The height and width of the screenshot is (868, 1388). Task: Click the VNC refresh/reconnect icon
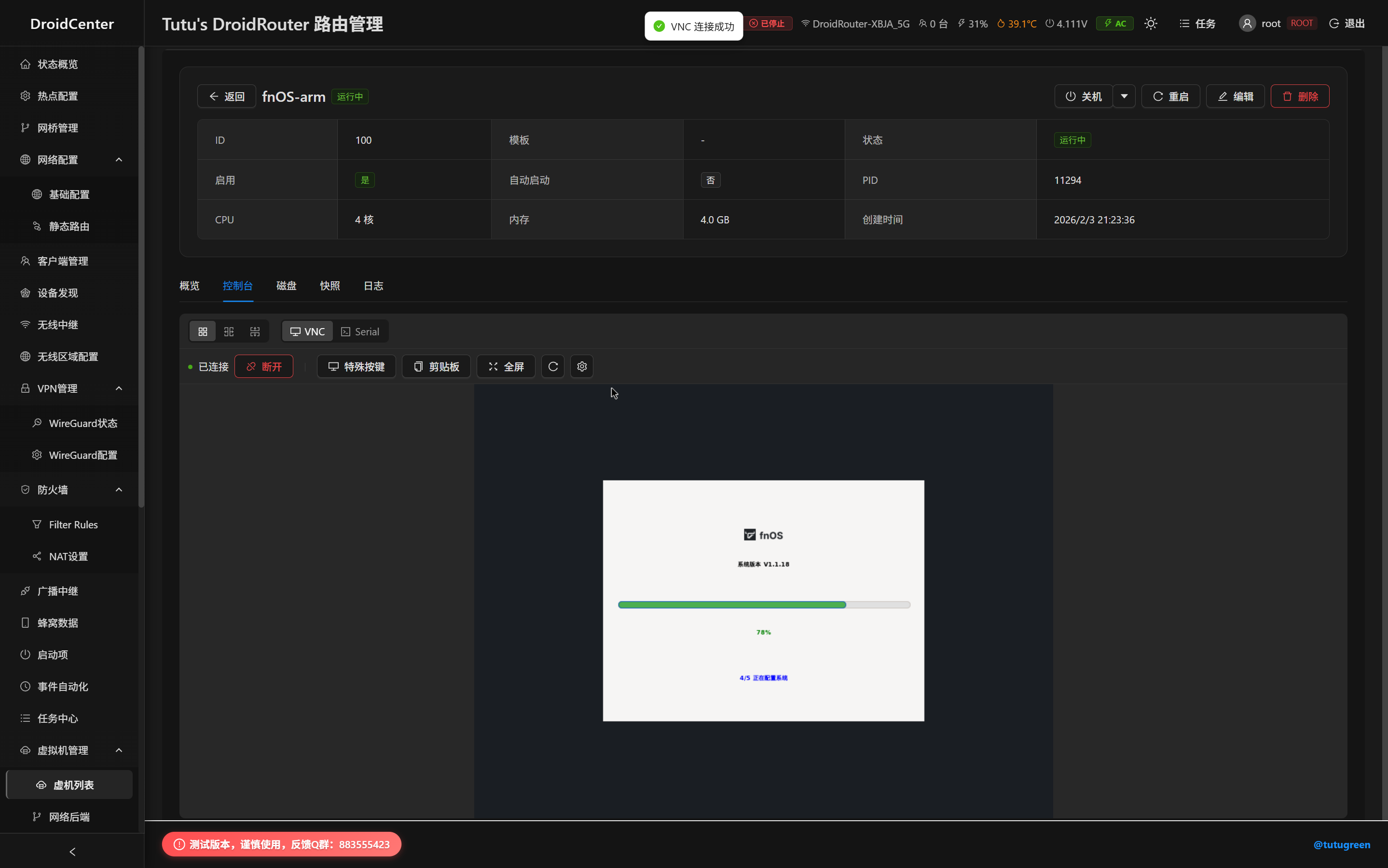point(553,366)
